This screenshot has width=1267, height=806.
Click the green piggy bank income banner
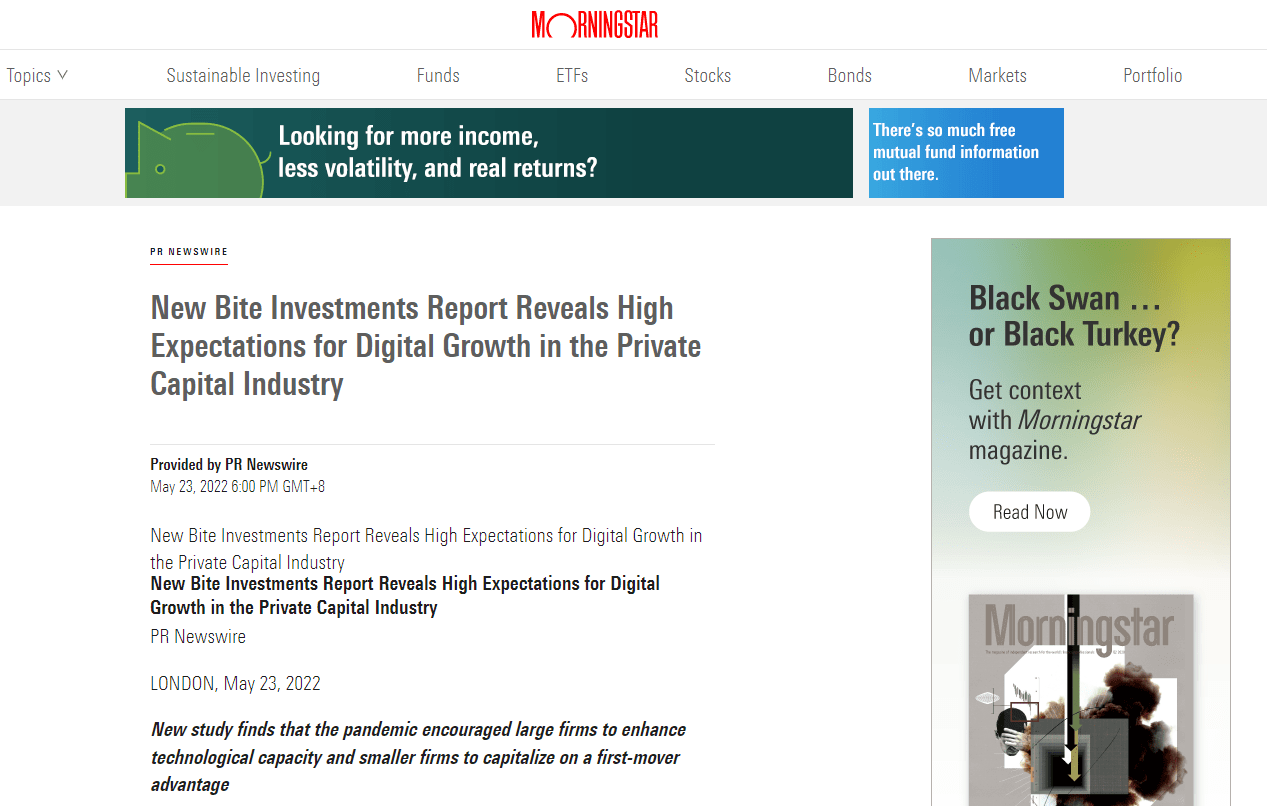[x=489, y=153]
